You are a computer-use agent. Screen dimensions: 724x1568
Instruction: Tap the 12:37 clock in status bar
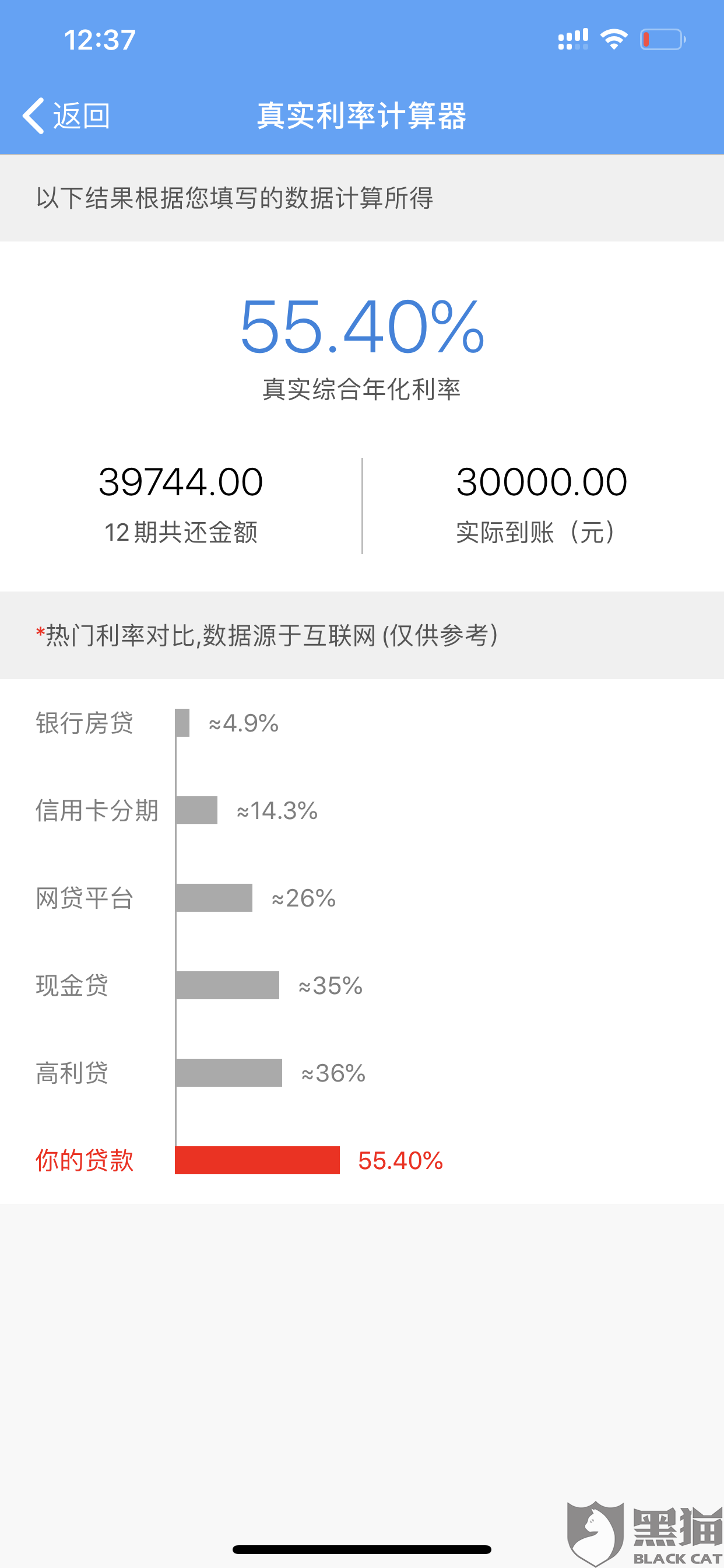[x=100, y=40]
